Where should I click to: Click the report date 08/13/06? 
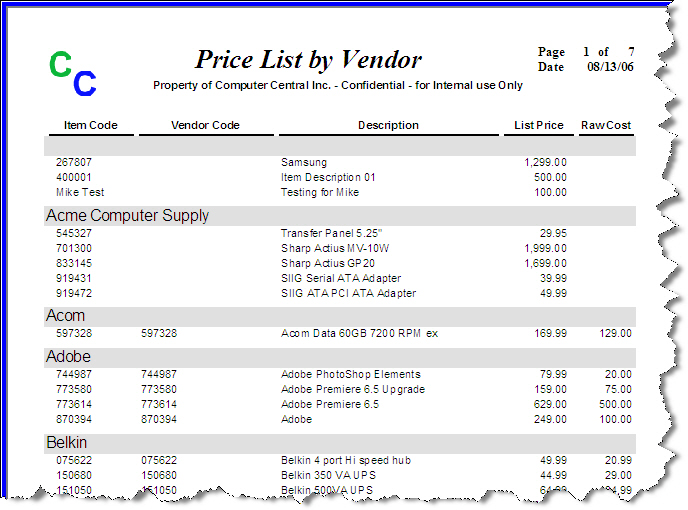(x=611, y=67)
